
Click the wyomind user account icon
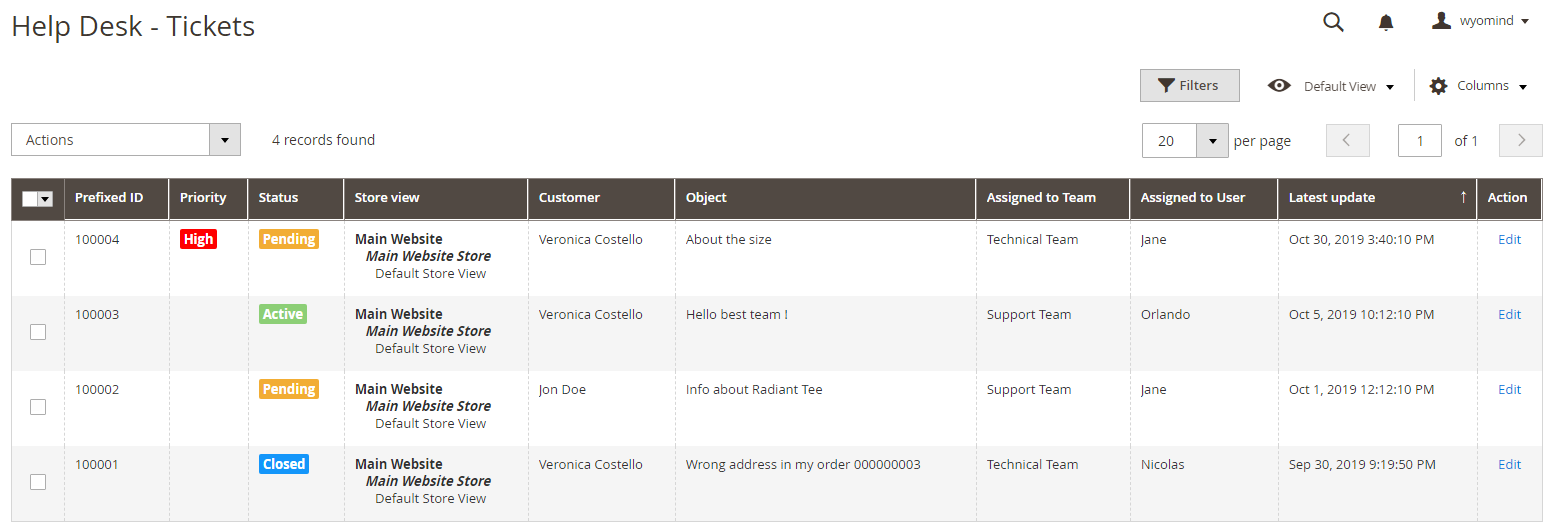point(1441,21)
